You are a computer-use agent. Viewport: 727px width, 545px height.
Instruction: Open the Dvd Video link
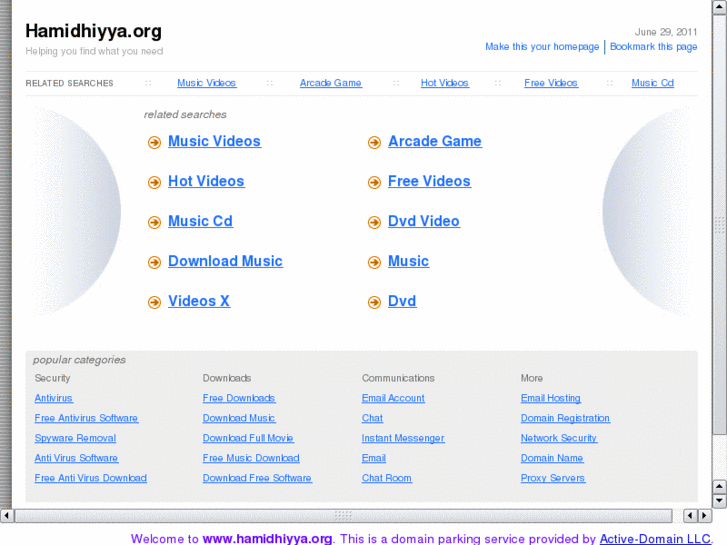(x=424, y=221)
